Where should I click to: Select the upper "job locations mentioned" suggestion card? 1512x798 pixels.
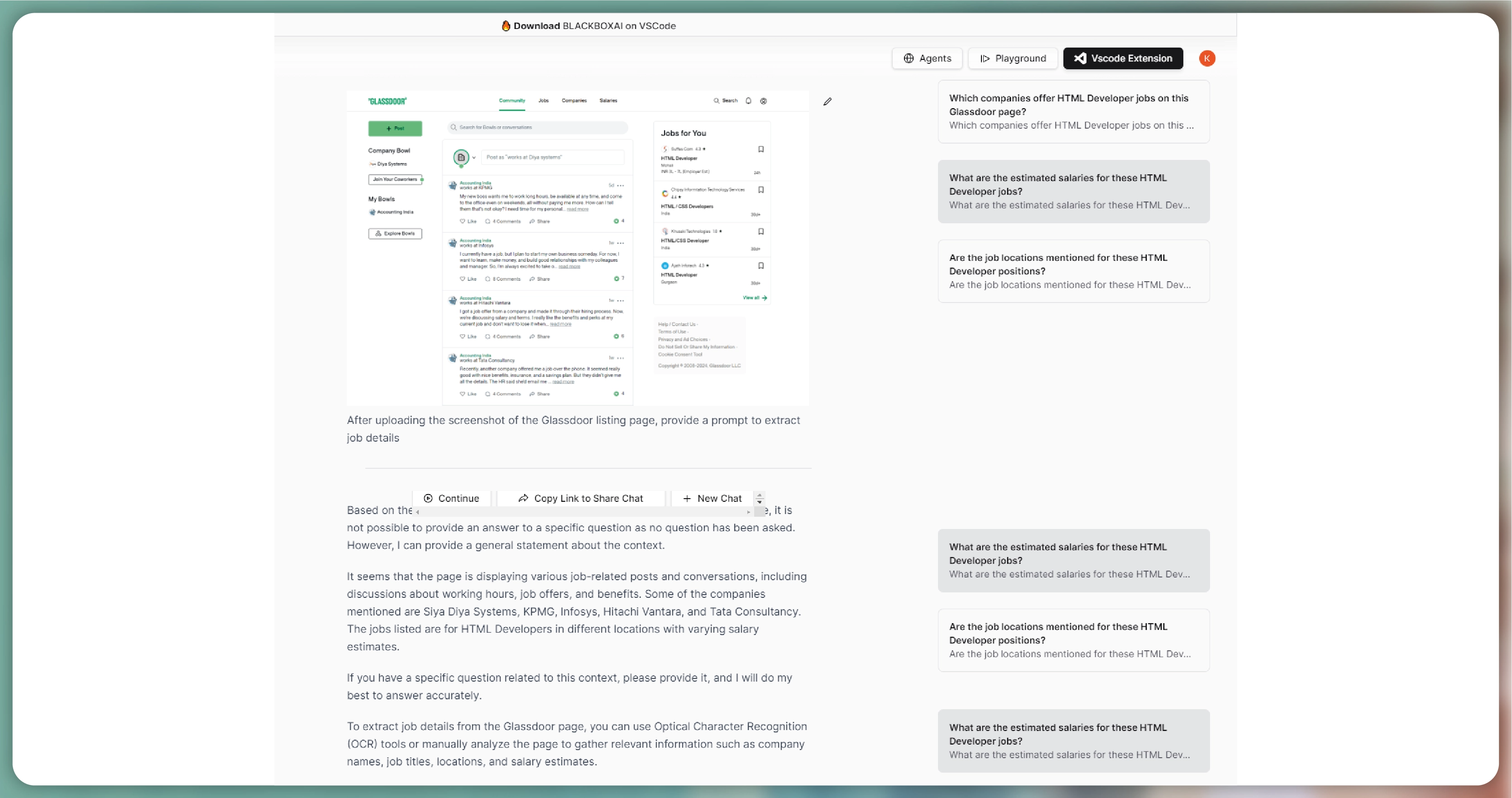(1073, 271)
